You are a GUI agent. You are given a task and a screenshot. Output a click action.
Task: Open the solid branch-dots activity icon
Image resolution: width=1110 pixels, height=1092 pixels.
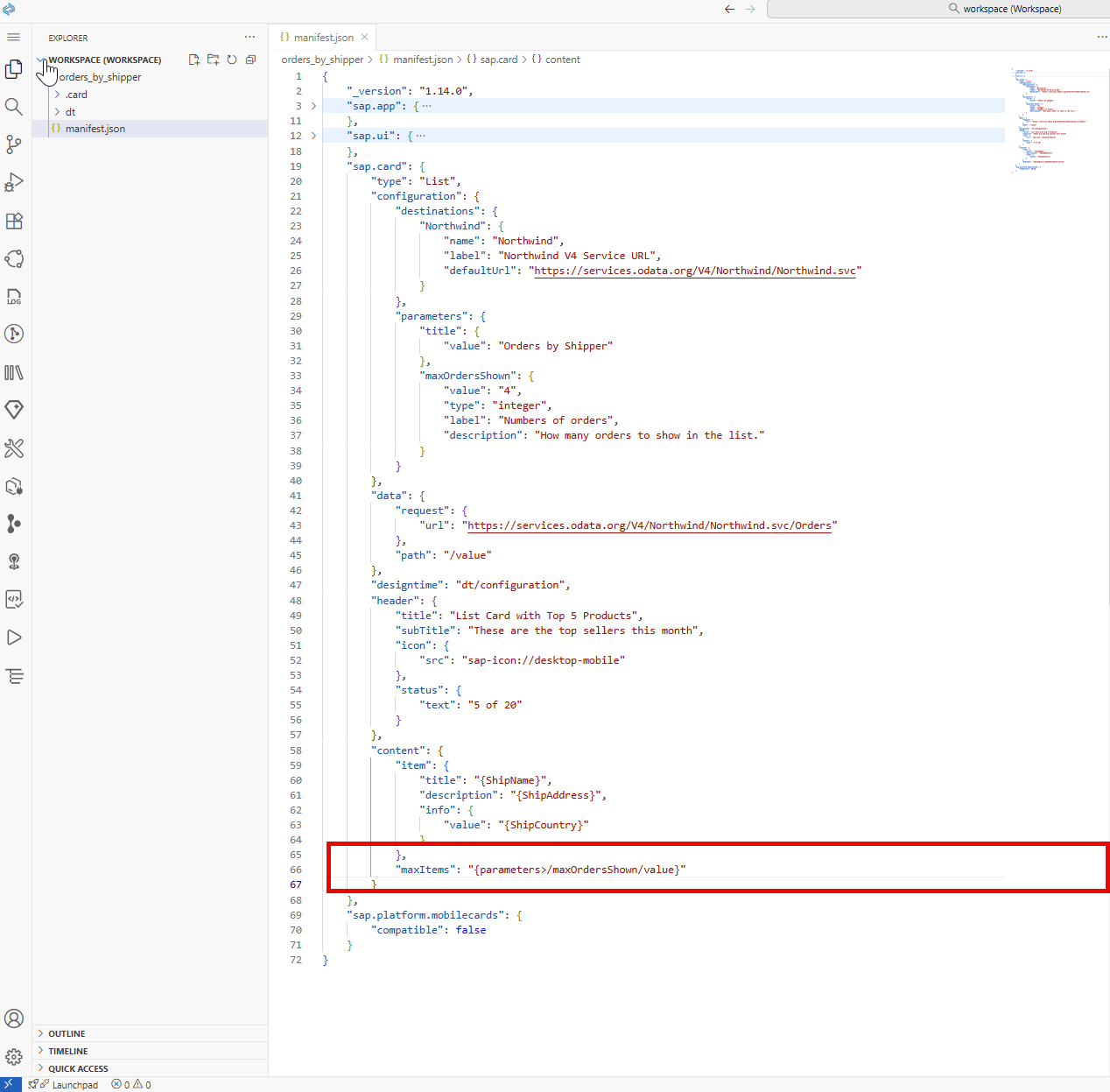(x=14, y=524)
